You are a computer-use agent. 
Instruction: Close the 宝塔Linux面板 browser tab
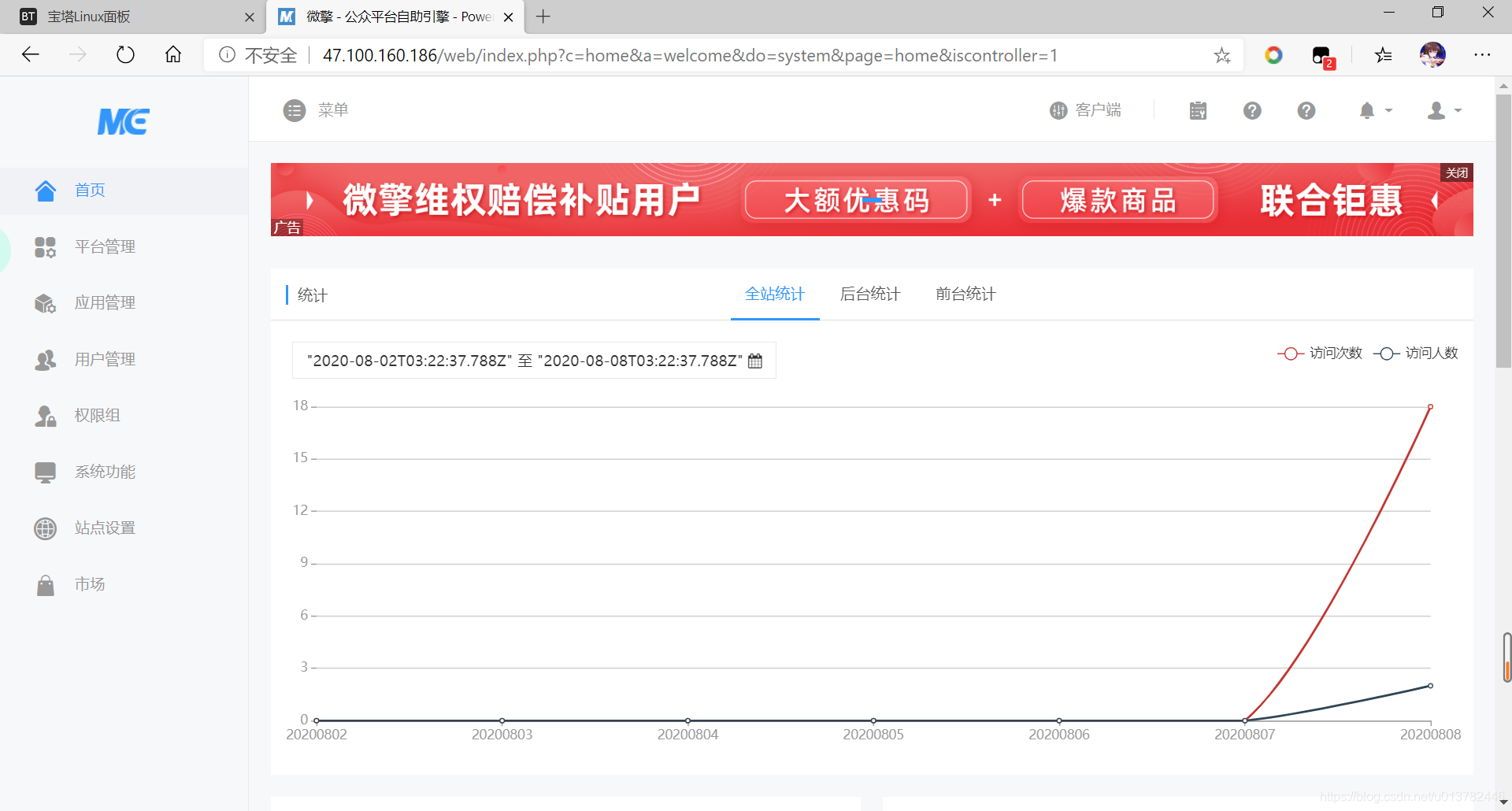pyautogui.click(x=250, y=17)
